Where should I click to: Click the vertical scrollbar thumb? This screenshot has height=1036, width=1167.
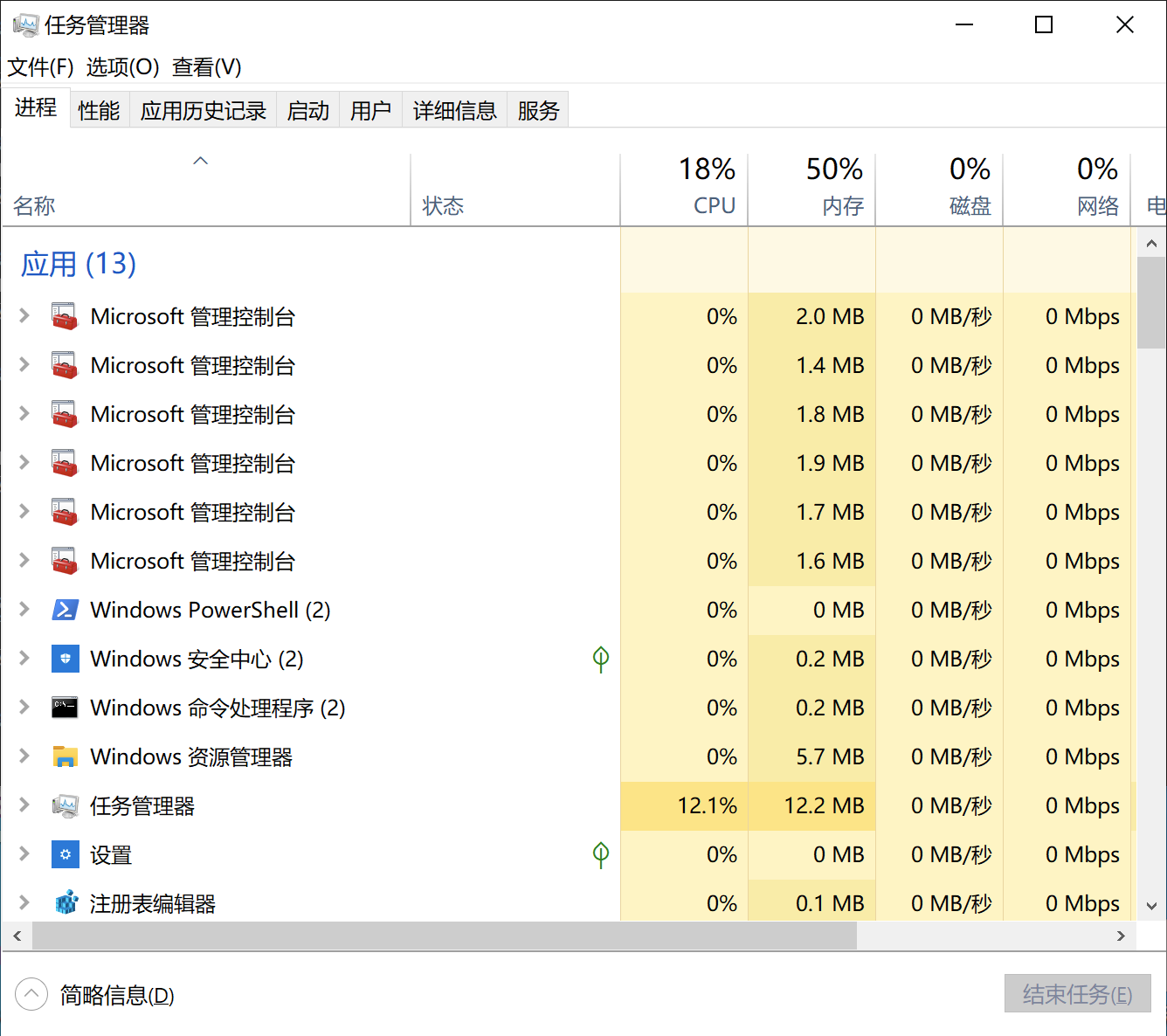1151,302
